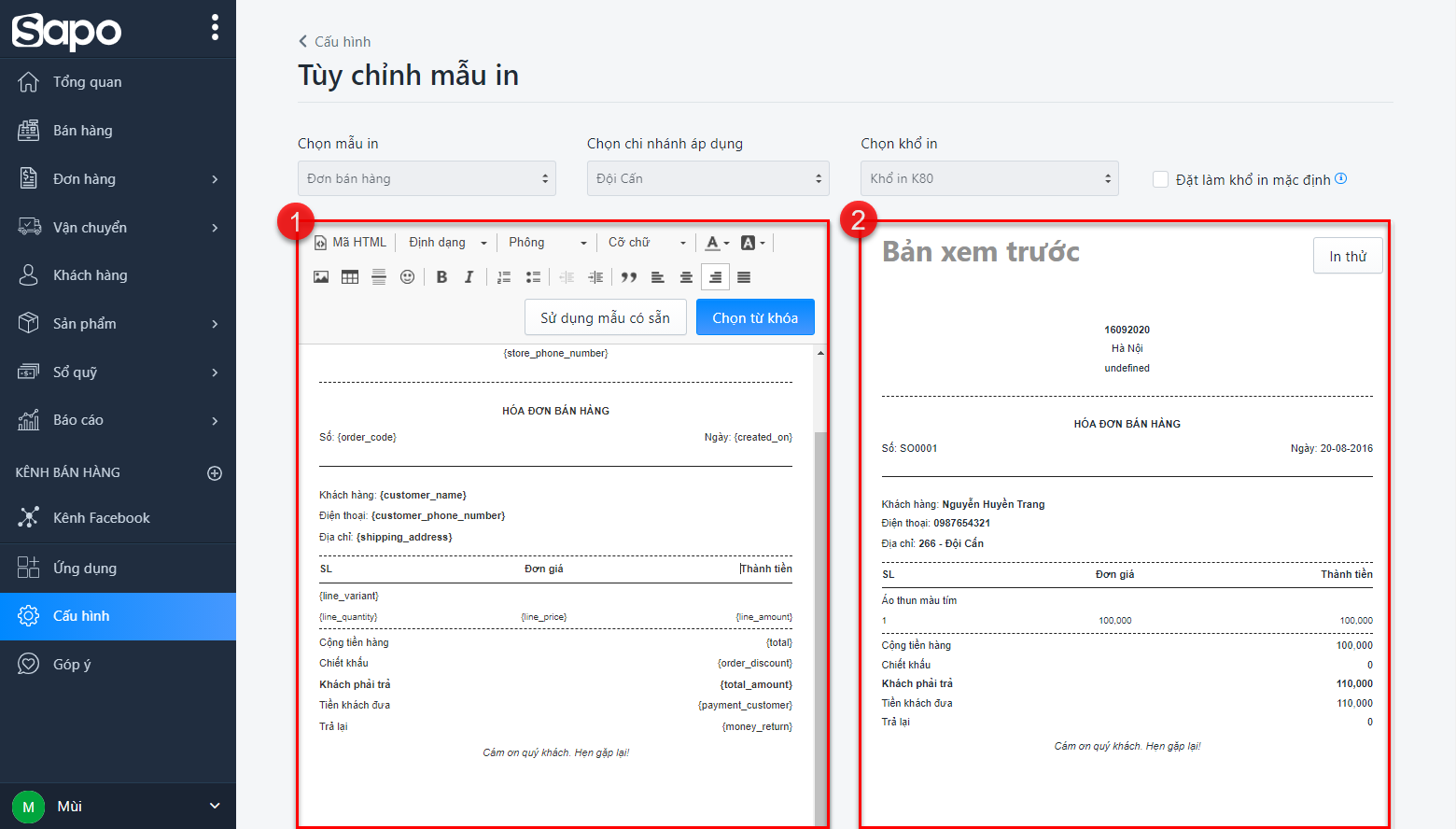Open the 'Cỡ chữ' font size dropdown
This screenshot has height=829, width=1456.
coord(647,243)
